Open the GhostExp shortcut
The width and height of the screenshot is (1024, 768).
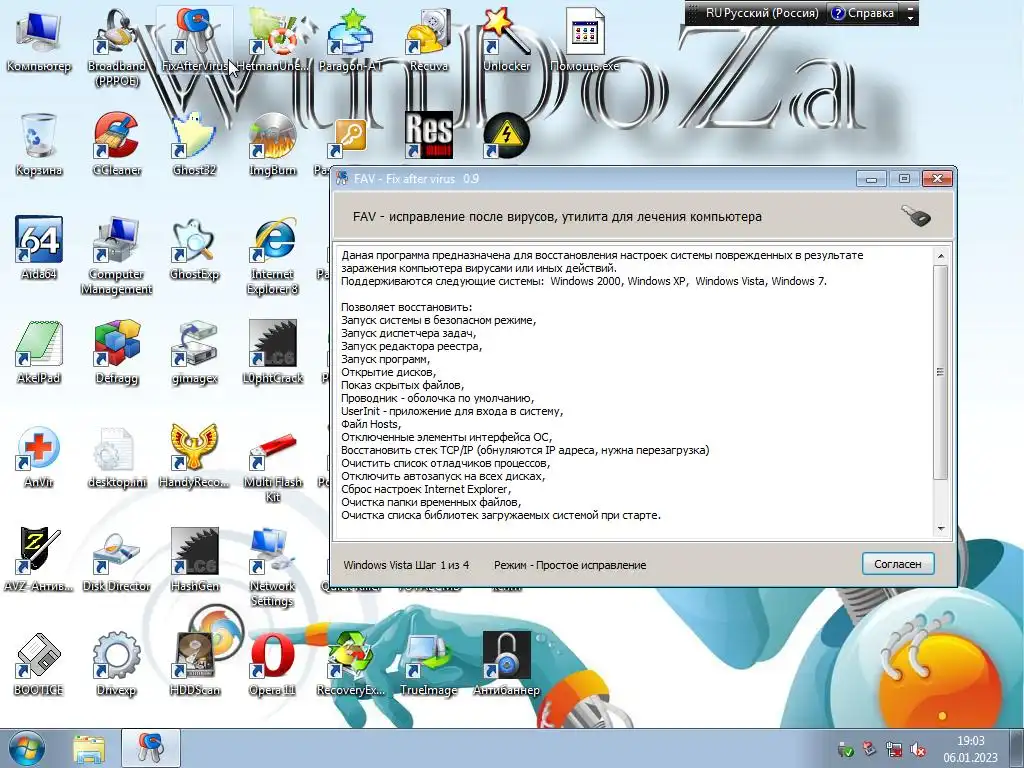194,248
